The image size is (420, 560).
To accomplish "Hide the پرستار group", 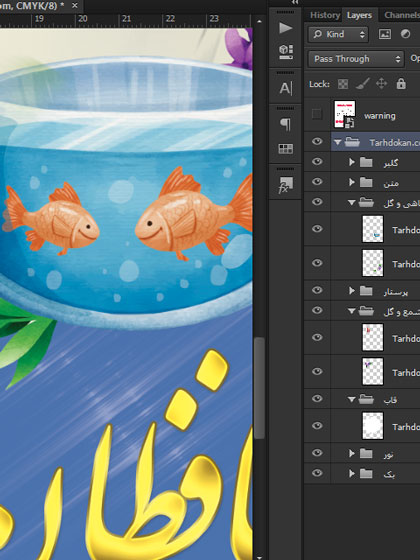I will tap(317, 290).
